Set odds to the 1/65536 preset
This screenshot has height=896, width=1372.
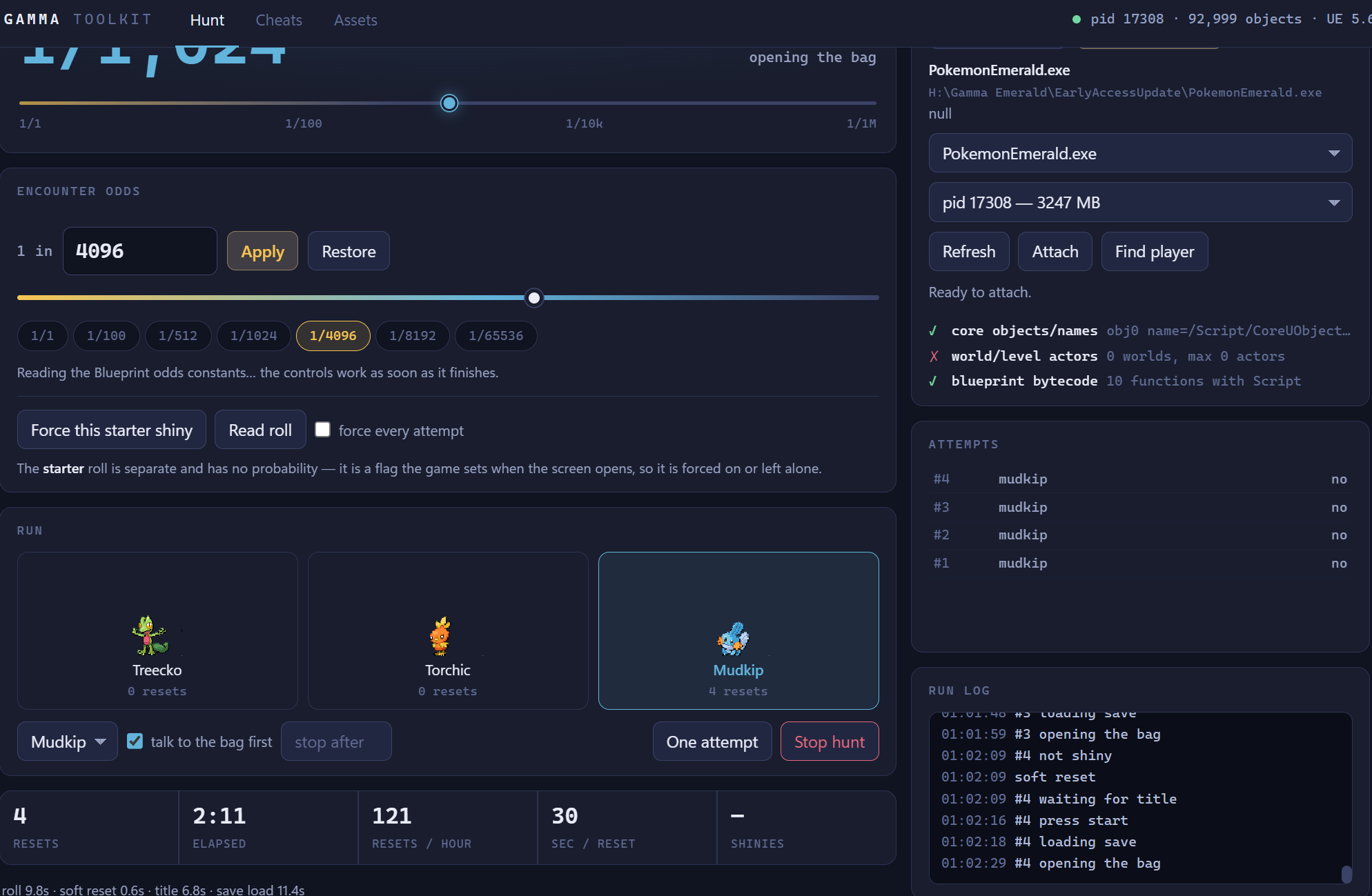coord(496,336)
